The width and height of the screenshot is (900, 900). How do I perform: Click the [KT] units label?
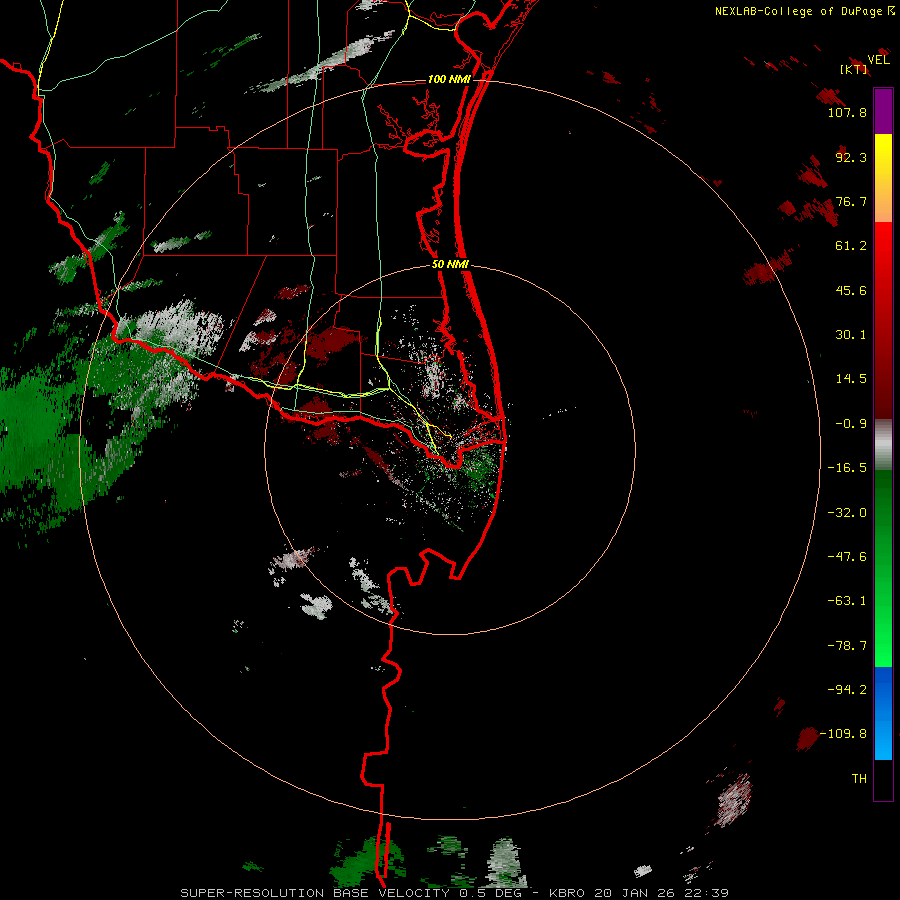pyautogui.click(x=854, y=69)
